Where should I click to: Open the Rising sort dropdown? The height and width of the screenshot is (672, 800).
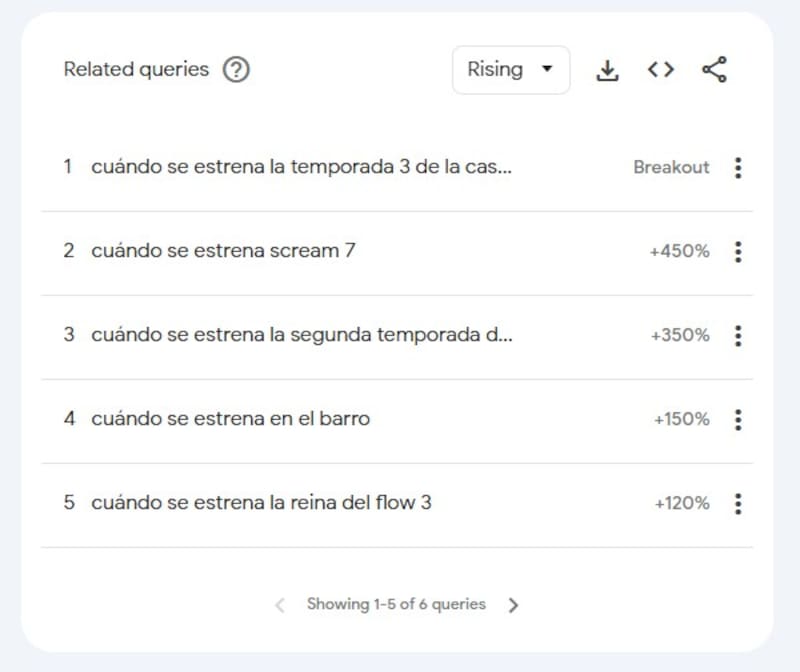coord(510,70)
